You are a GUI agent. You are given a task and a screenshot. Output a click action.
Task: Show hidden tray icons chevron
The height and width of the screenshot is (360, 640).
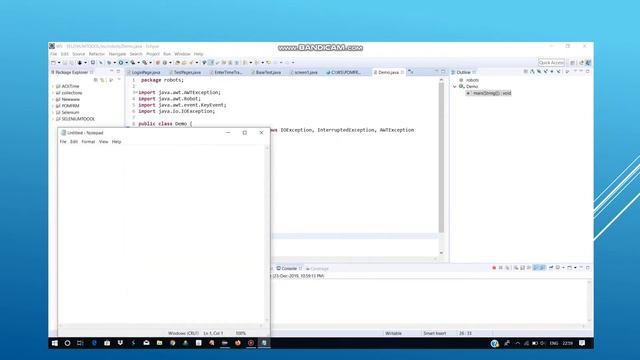pos(518,343)
